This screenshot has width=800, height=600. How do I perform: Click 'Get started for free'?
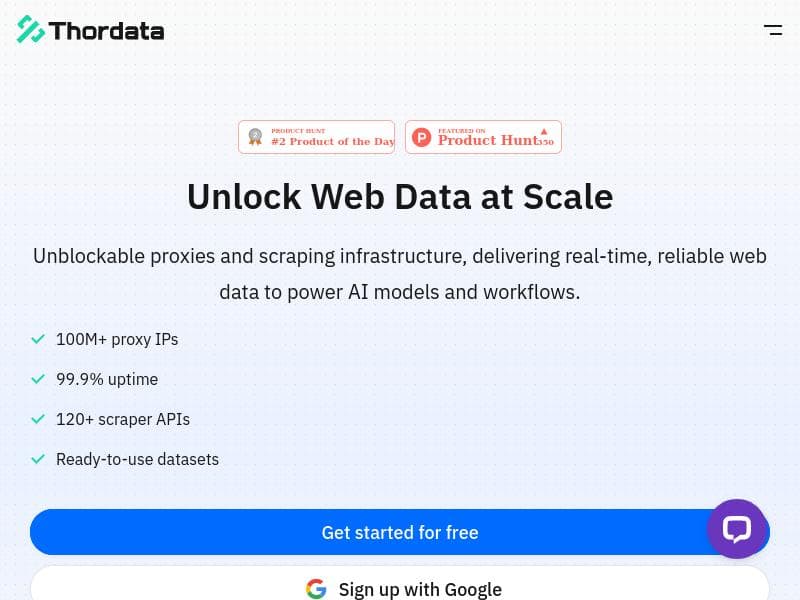400,532
